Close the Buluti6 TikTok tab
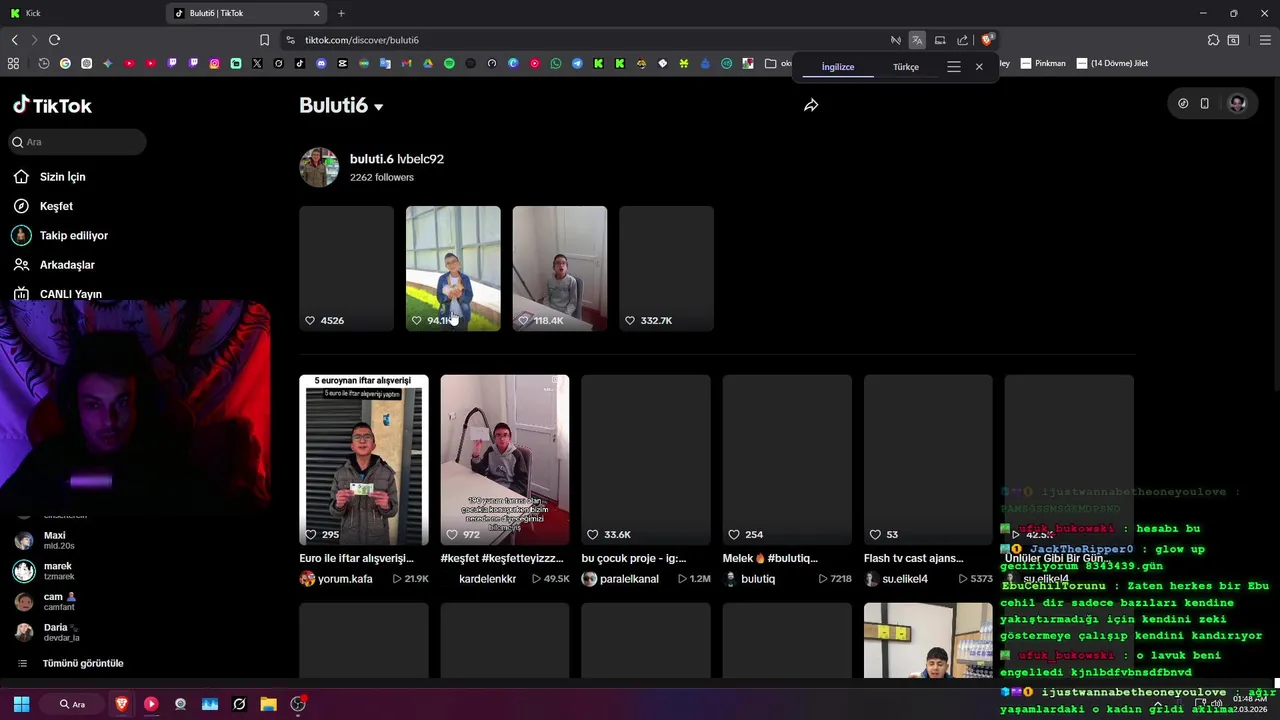 (317, 13)
